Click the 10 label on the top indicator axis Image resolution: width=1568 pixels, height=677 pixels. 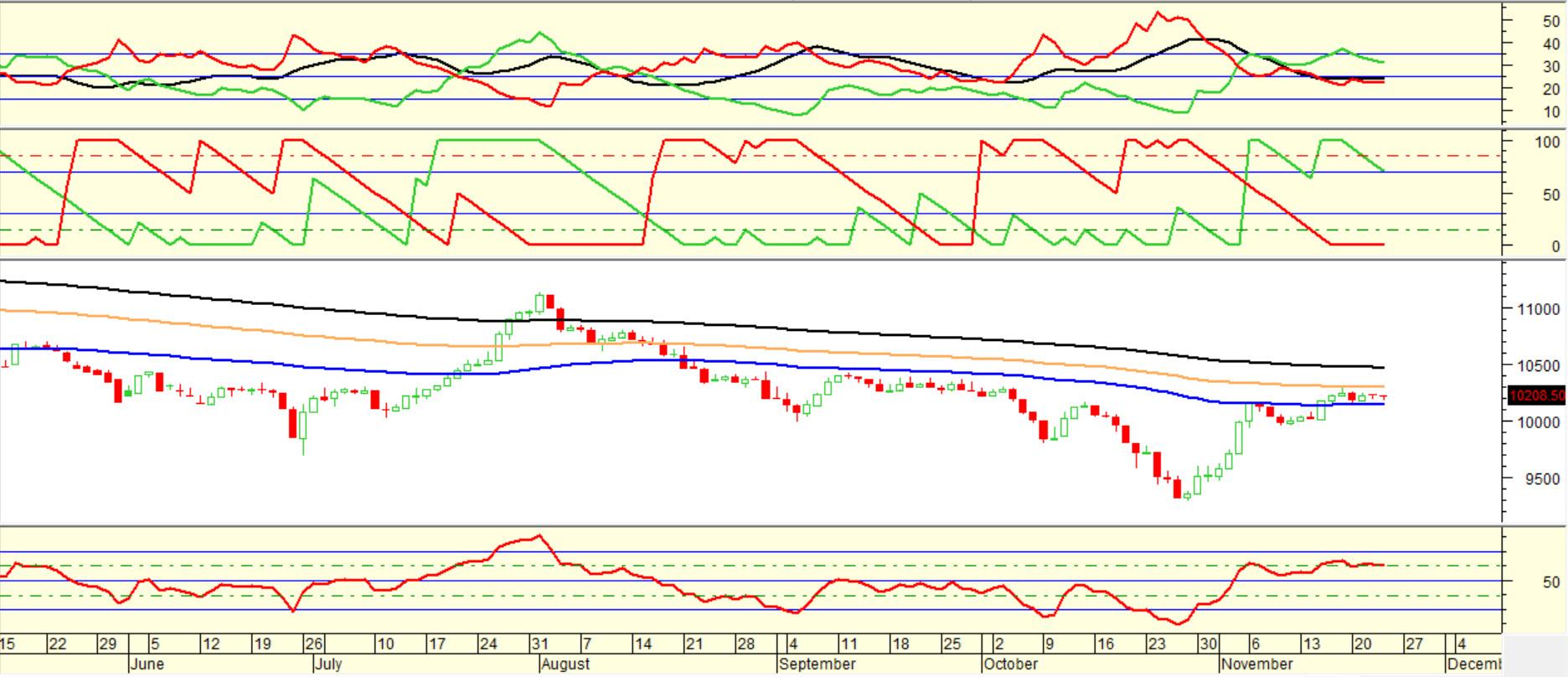1551,111
